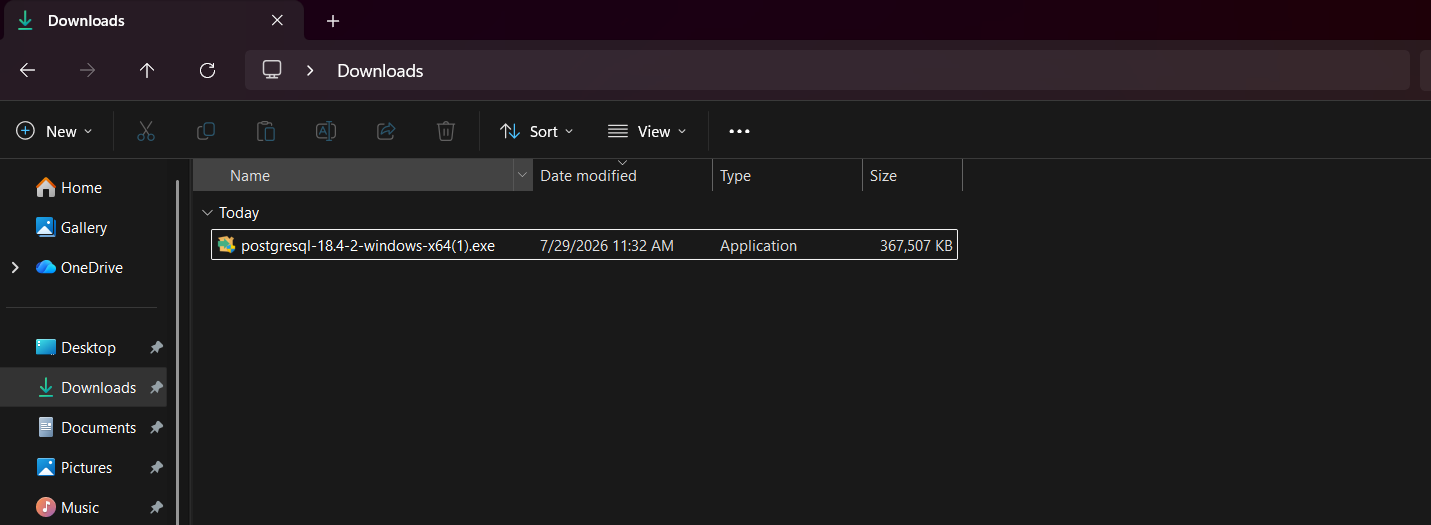Image resolution: width=1431 pixels, height=525 pixels.
Task: Open the Sort dropdown menu
Action: (x=537, y=131)
